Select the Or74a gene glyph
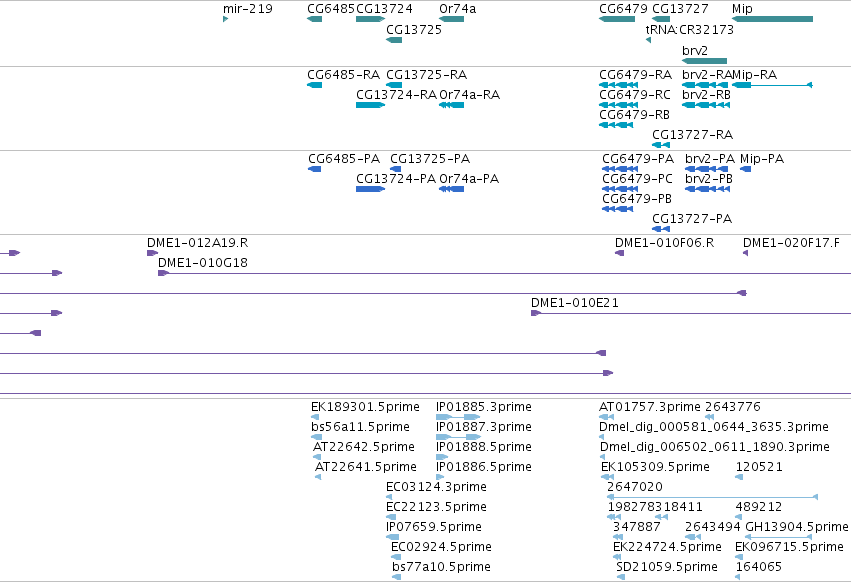Image resolution: width=851 pixels, height=582 pixels. 452,19
